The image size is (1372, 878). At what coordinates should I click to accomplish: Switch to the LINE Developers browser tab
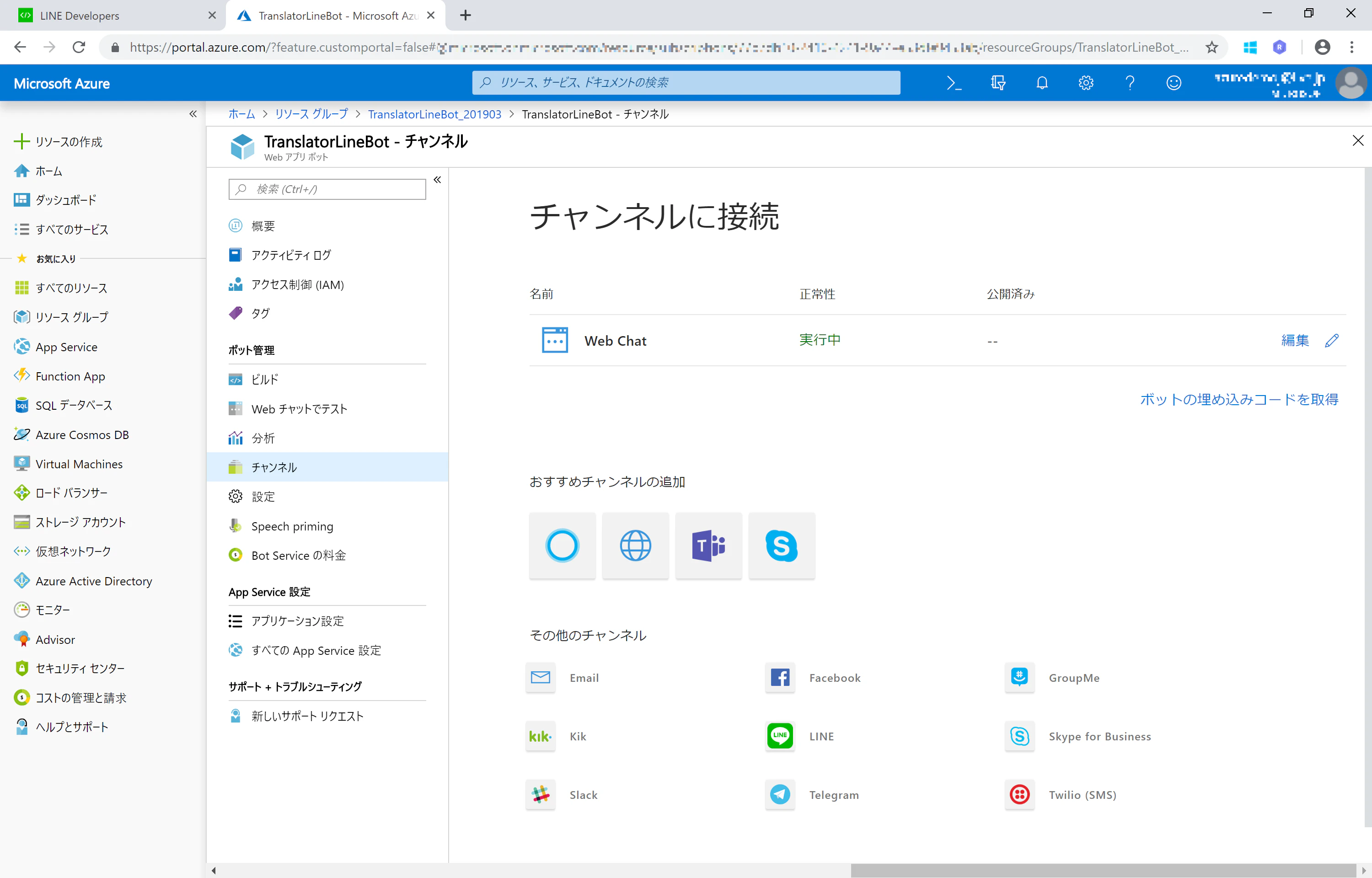point(113,16)
